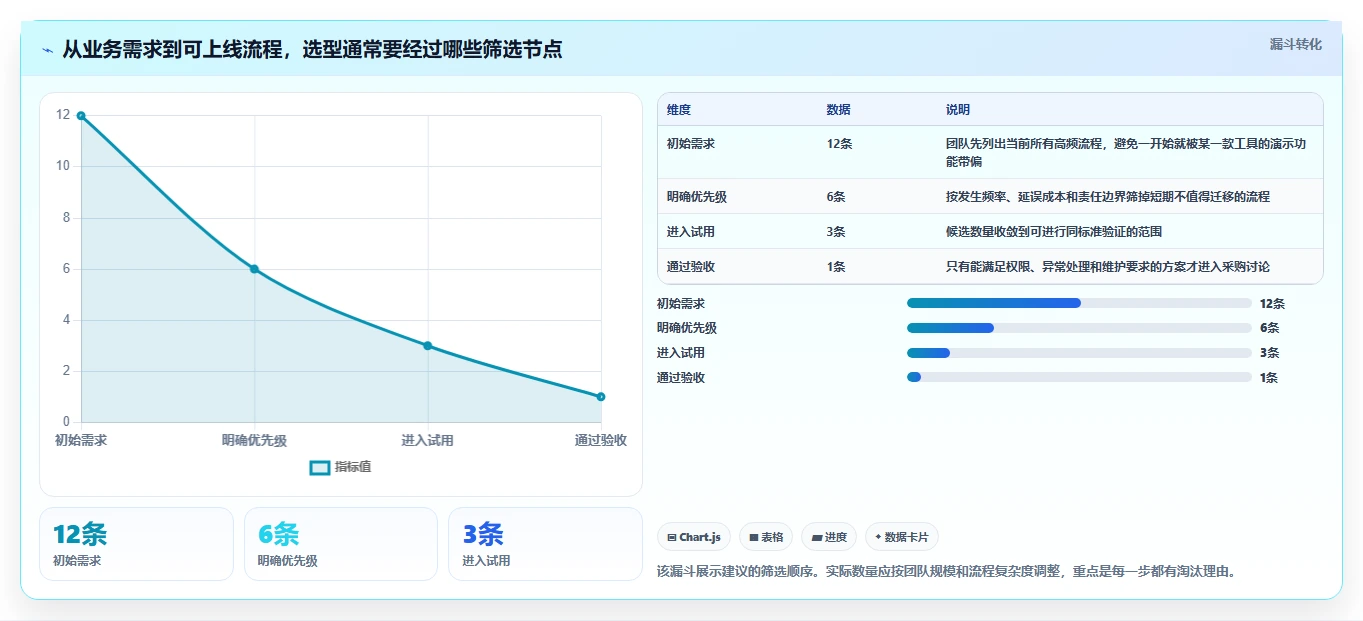The image size is (1363, 621).
Task: Click the description starting 团队先列出当前所有高频流程
Action: 1126,152
